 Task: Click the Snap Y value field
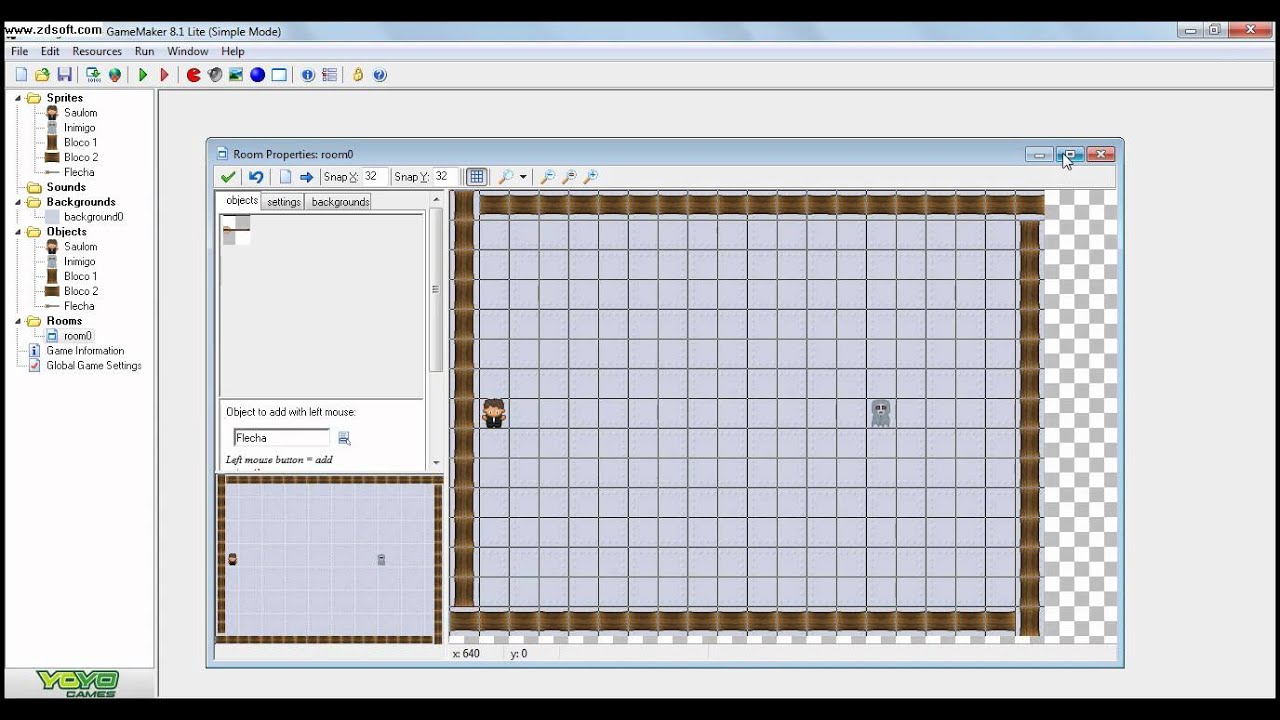coord(444,177)
